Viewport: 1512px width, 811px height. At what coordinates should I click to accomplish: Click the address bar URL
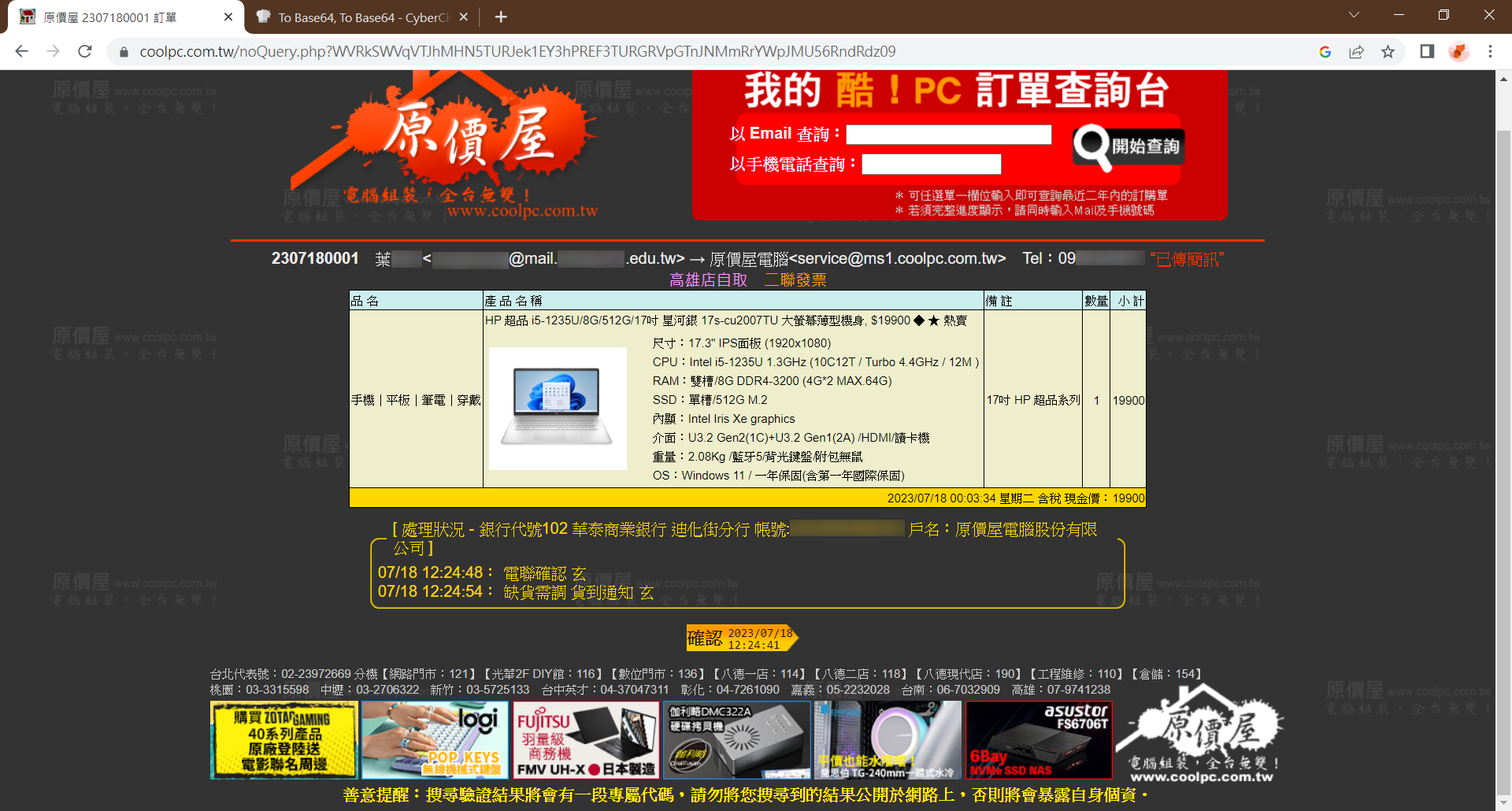517,52
